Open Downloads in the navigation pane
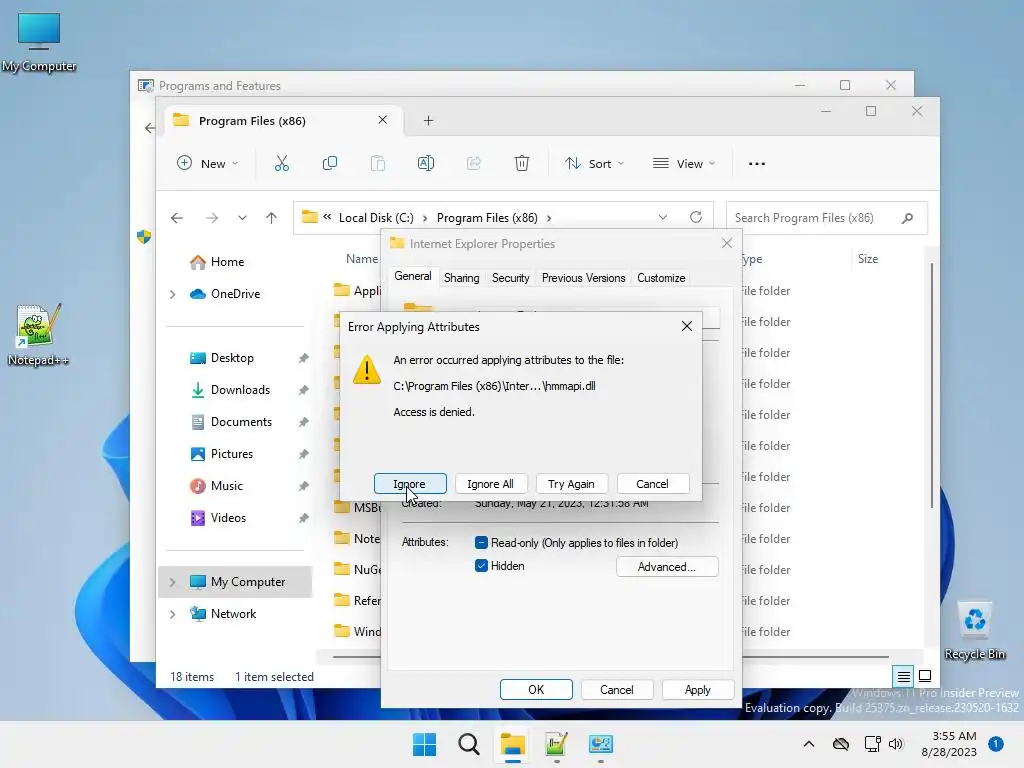The width and height of the screenshot is (1024, 768). 240,390
